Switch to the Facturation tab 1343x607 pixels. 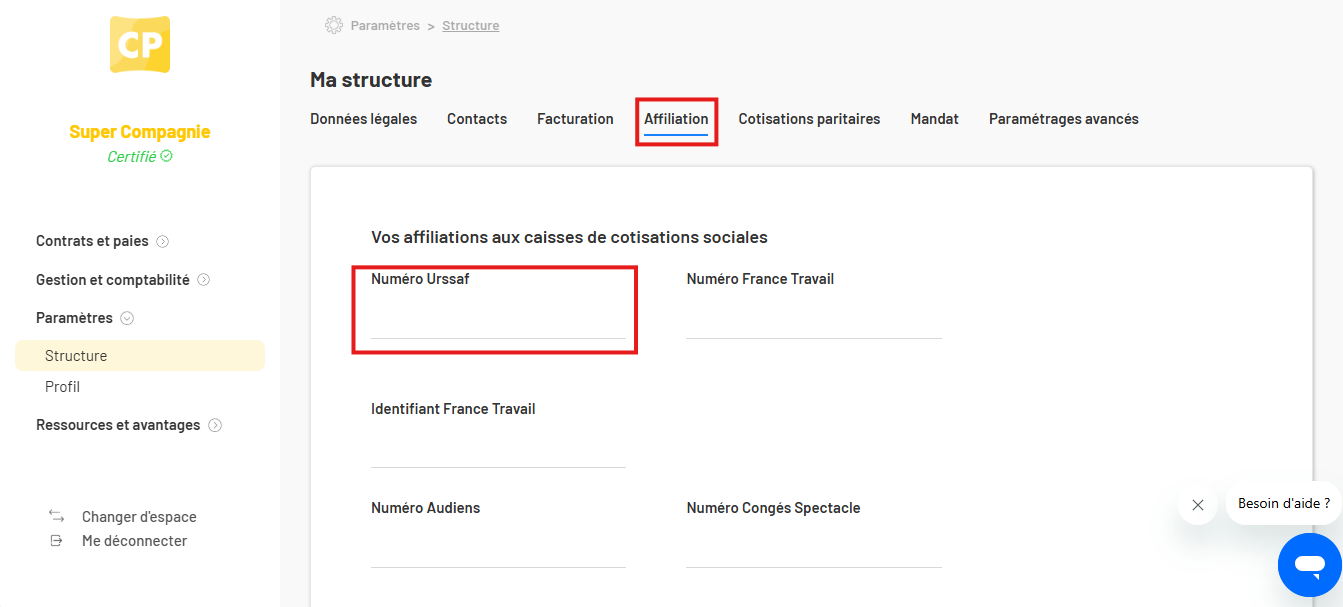click(575, 119)
